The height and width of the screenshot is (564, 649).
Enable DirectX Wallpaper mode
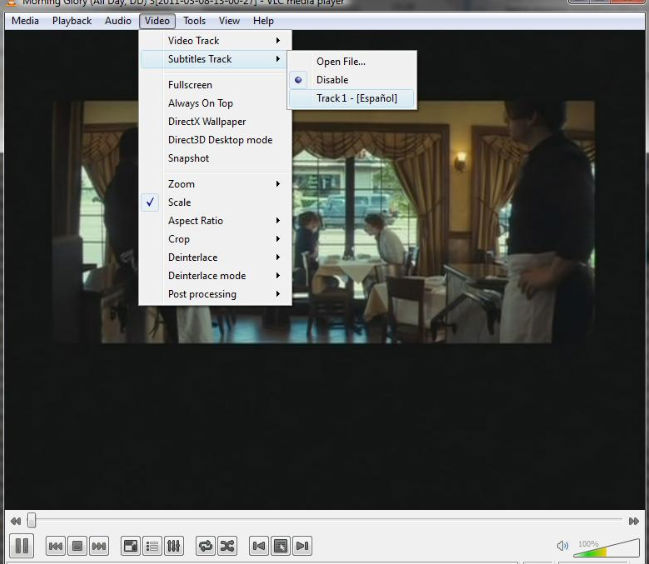click(x=215, y=122)
